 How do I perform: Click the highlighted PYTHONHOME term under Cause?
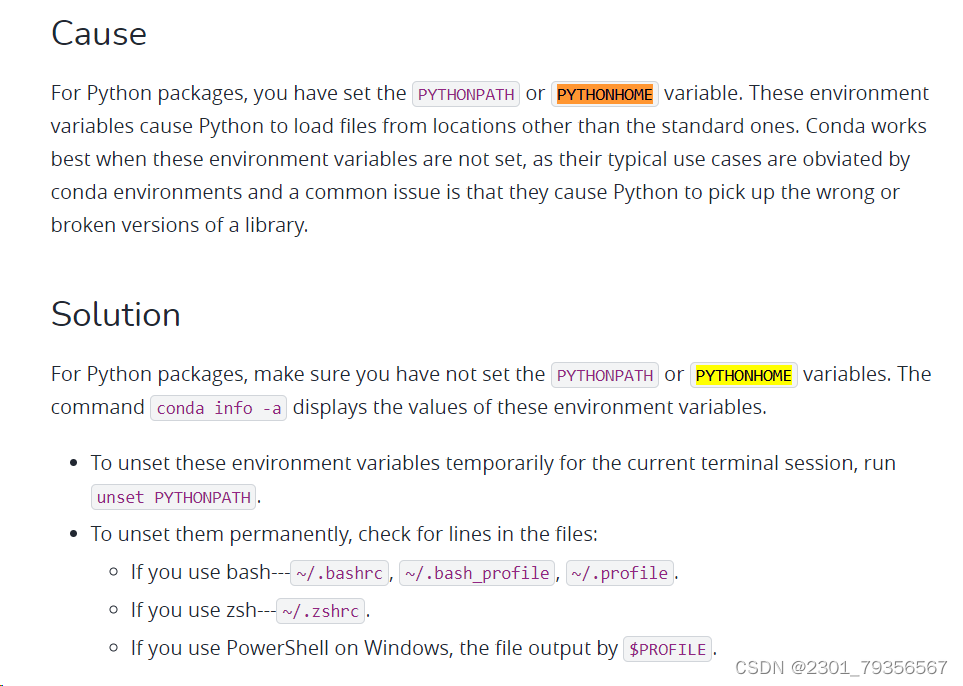604,93
